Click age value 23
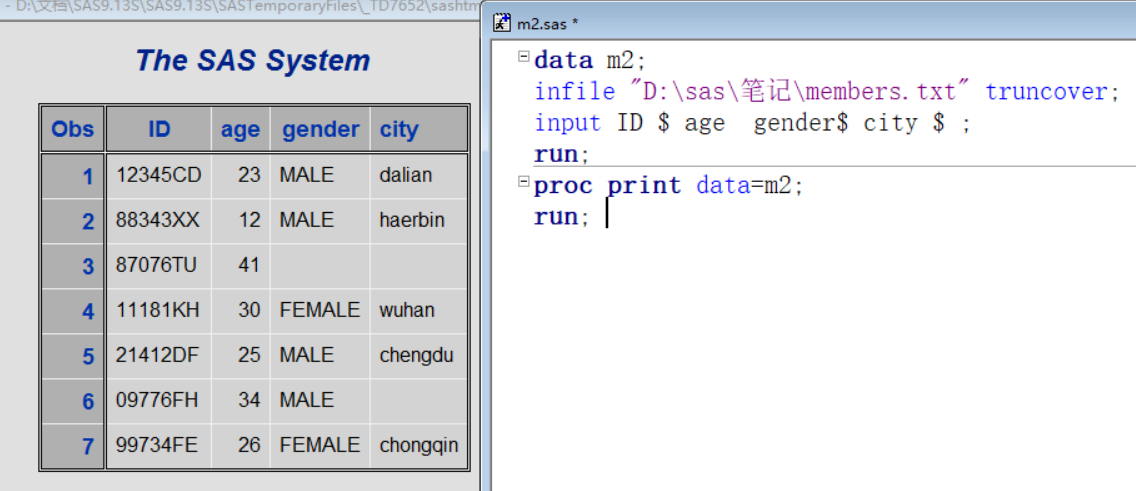 (248, 175)
